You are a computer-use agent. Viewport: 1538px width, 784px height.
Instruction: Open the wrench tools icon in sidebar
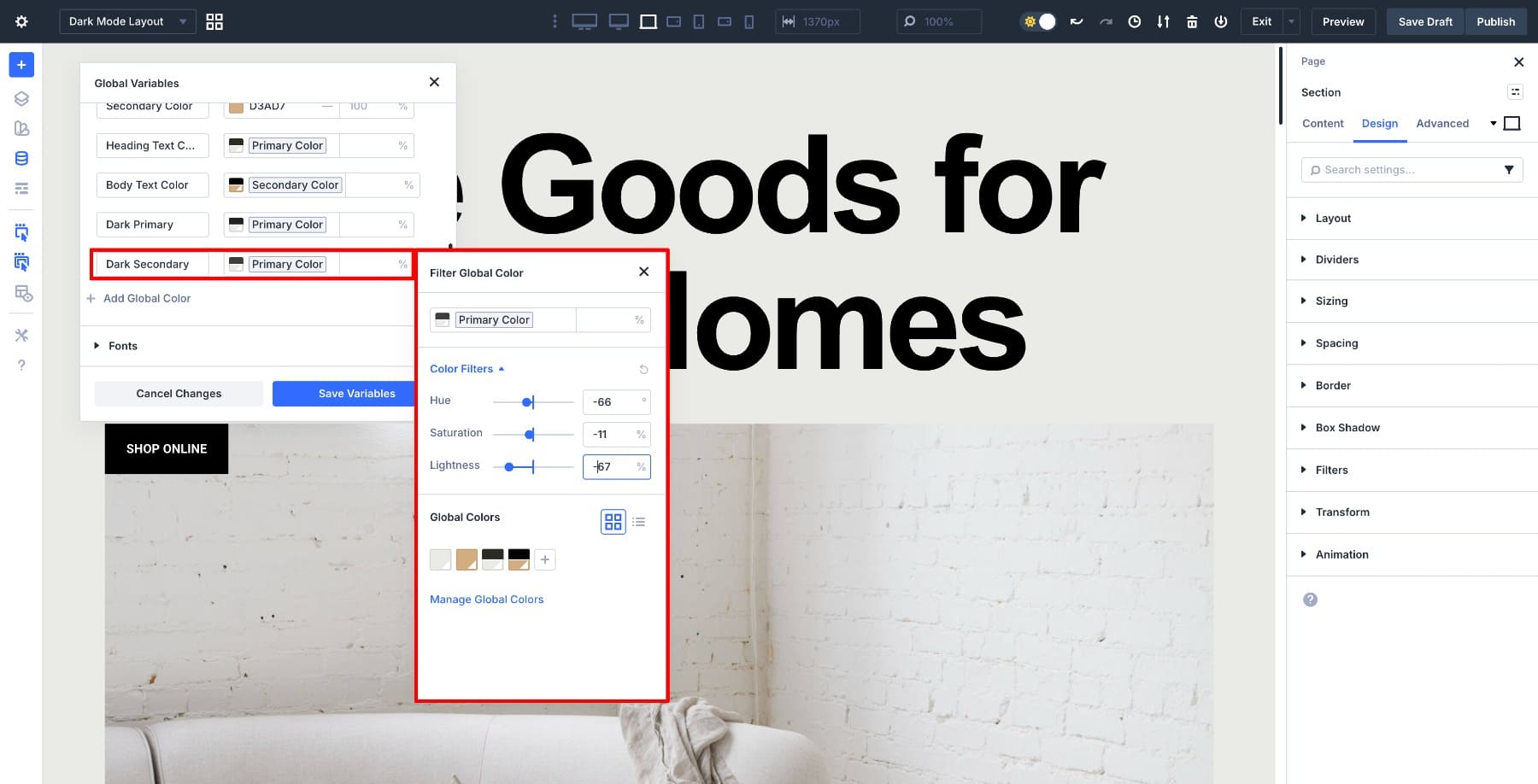tap(21, 335)
